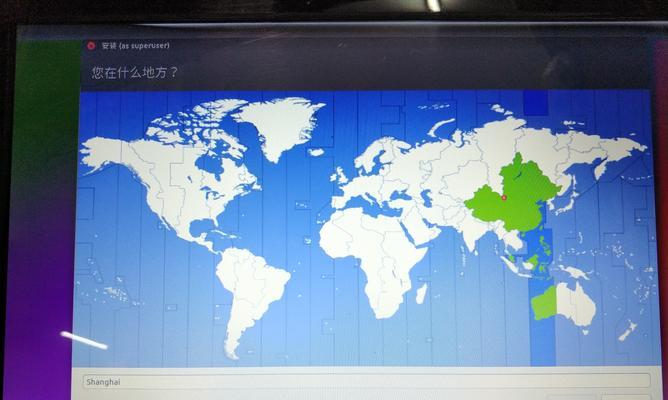Image resolution: width=668 pixels, height=400 pixels.
Task: Click the red location pin in China
Action: [504, 198]
